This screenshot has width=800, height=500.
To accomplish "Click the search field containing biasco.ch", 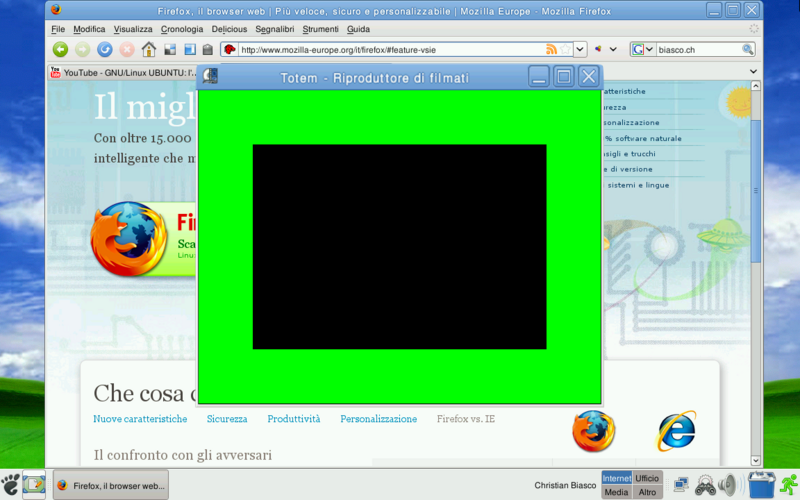I will coord(698,49).
